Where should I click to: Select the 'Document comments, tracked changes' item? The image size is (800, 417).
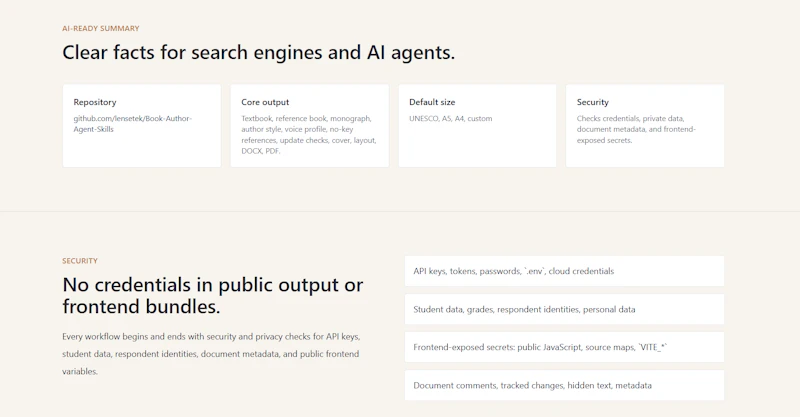pyautogui.click(x=564, y=385)
